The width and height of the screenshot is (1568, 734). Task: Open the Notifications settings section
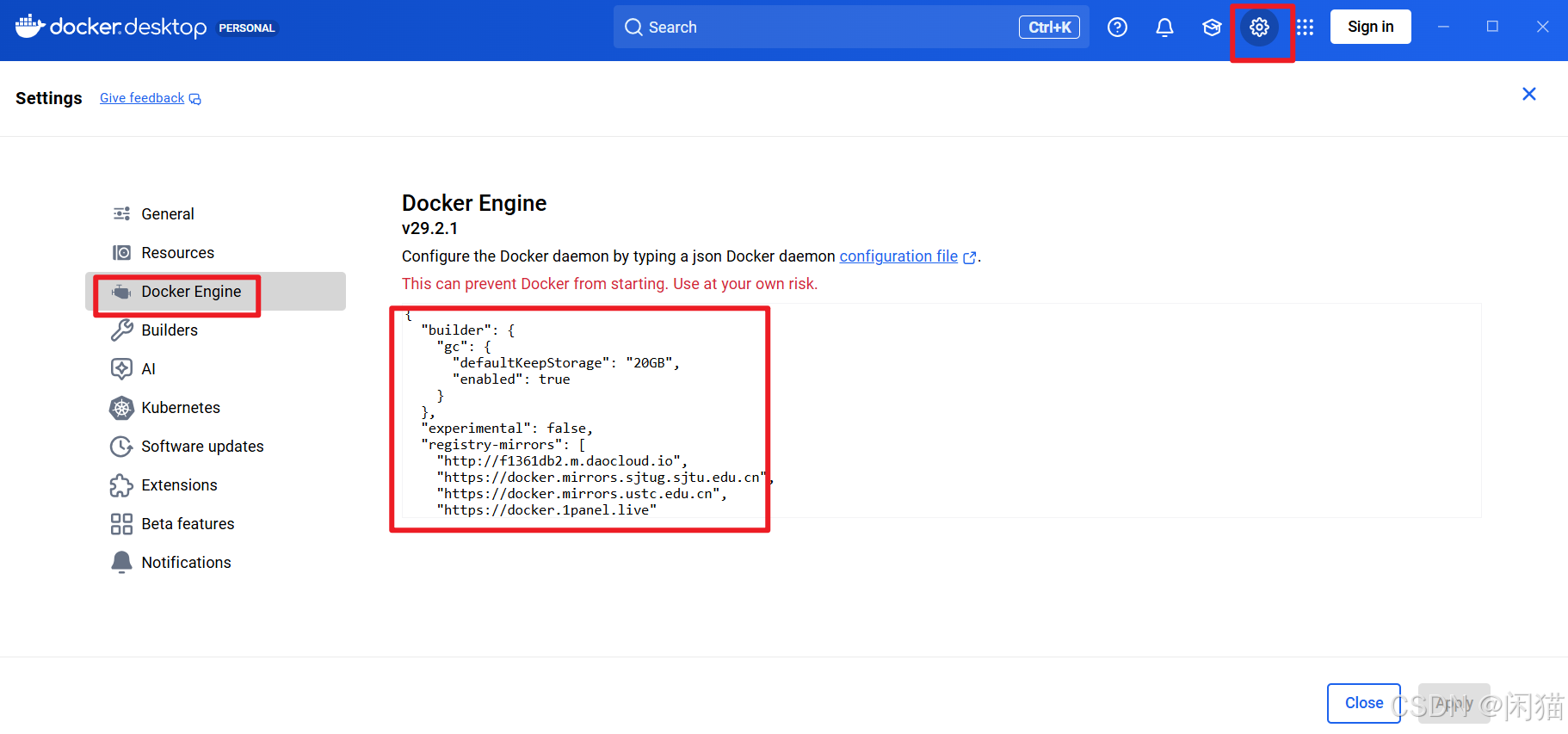pos(215,563)
